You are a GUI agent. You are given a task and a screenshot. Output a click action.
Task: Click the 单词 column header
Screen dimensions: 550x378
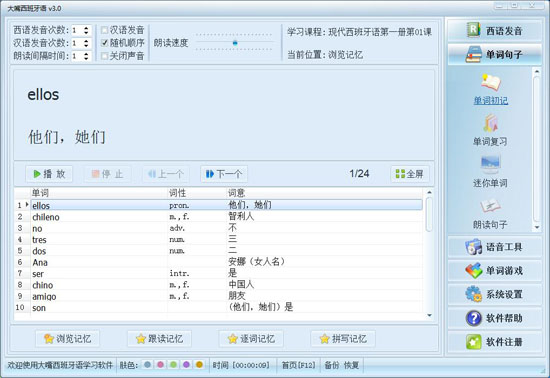click(x=99, y=193)
